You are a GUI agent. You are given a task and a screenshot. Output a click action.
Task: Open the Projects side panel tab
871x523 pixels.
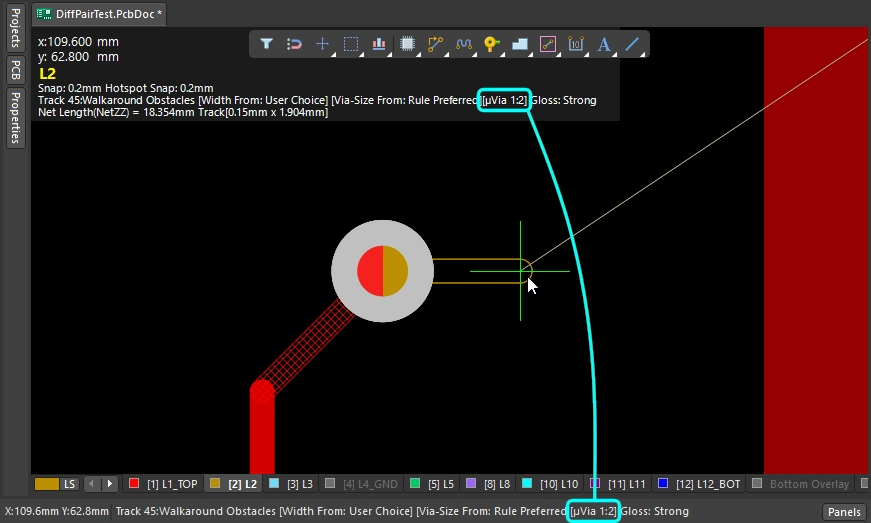tap(15, 29)
